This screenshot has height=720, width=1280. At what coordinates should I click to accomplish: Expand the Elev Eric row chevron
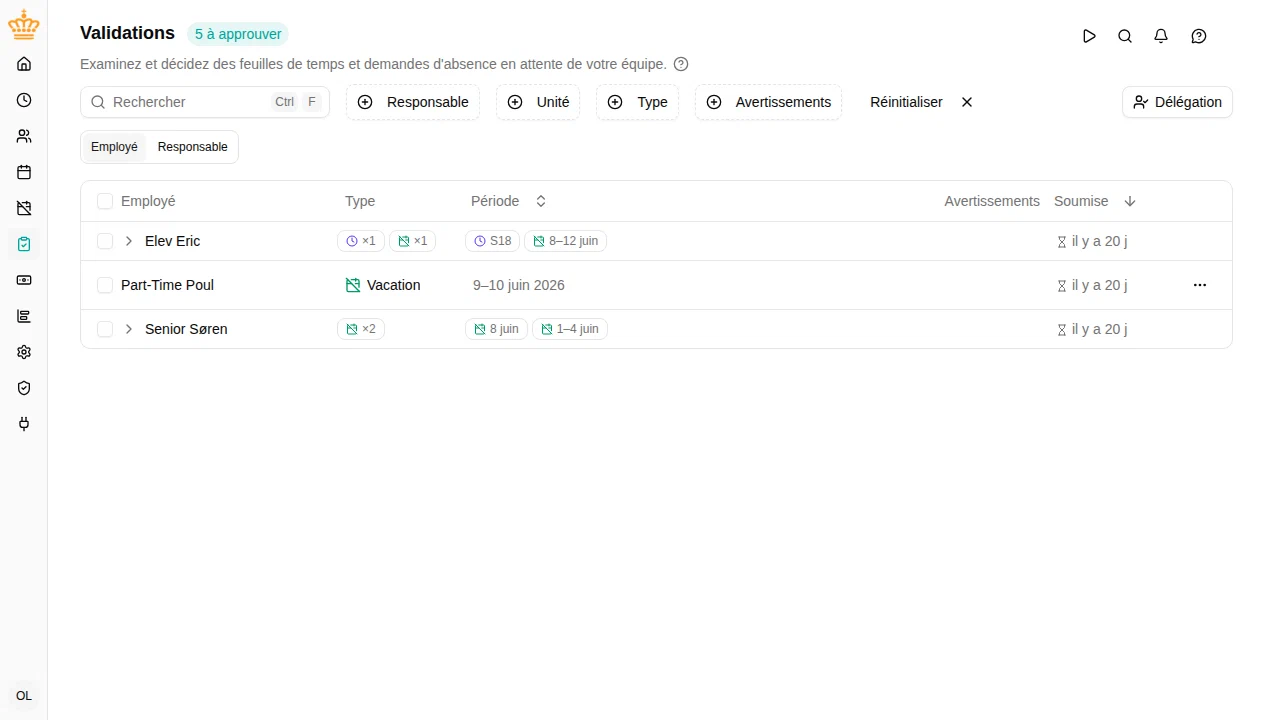[129, 241]
